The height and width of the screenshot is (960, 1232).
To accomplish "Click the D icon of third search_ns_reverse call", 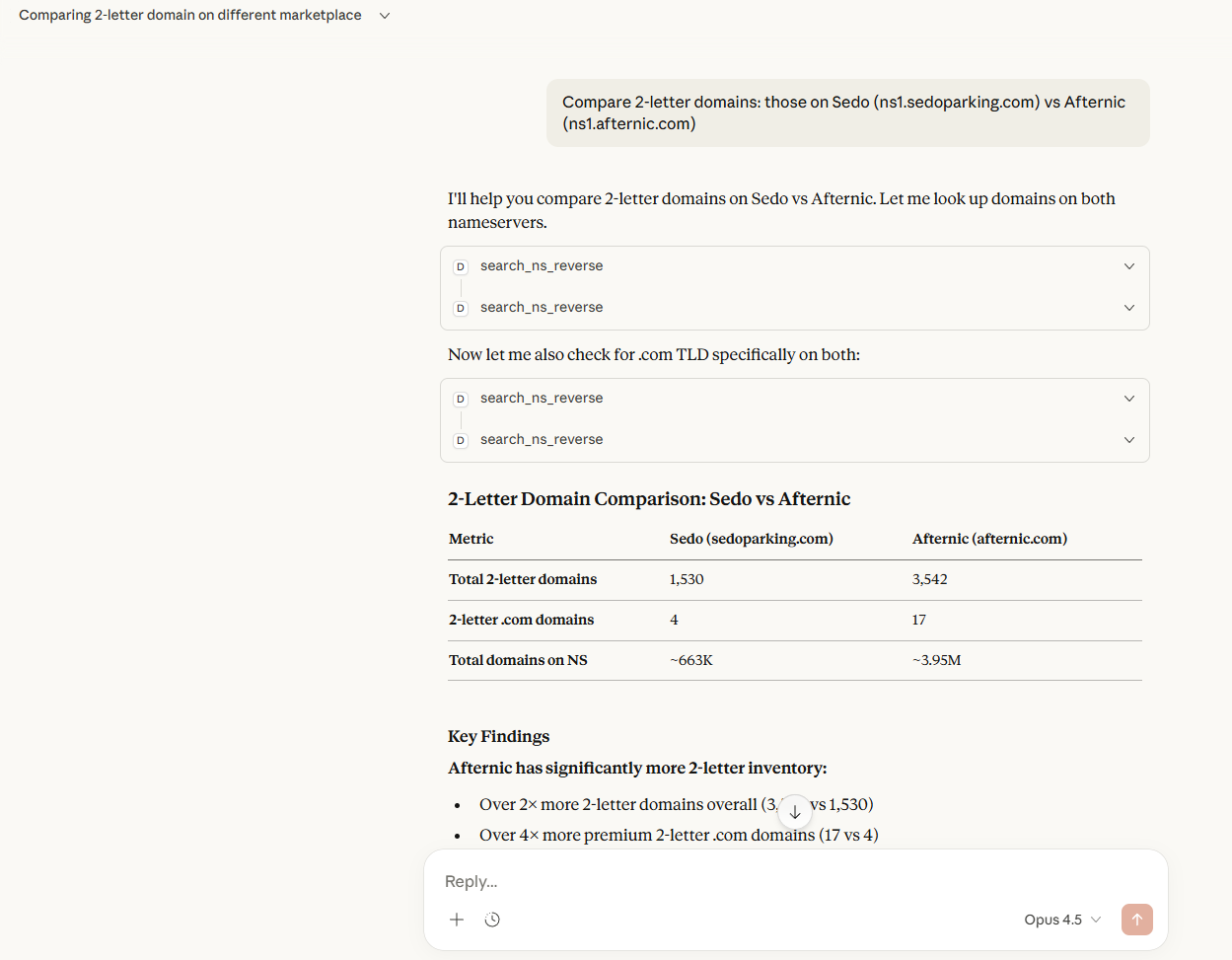I will click(461, 399).
